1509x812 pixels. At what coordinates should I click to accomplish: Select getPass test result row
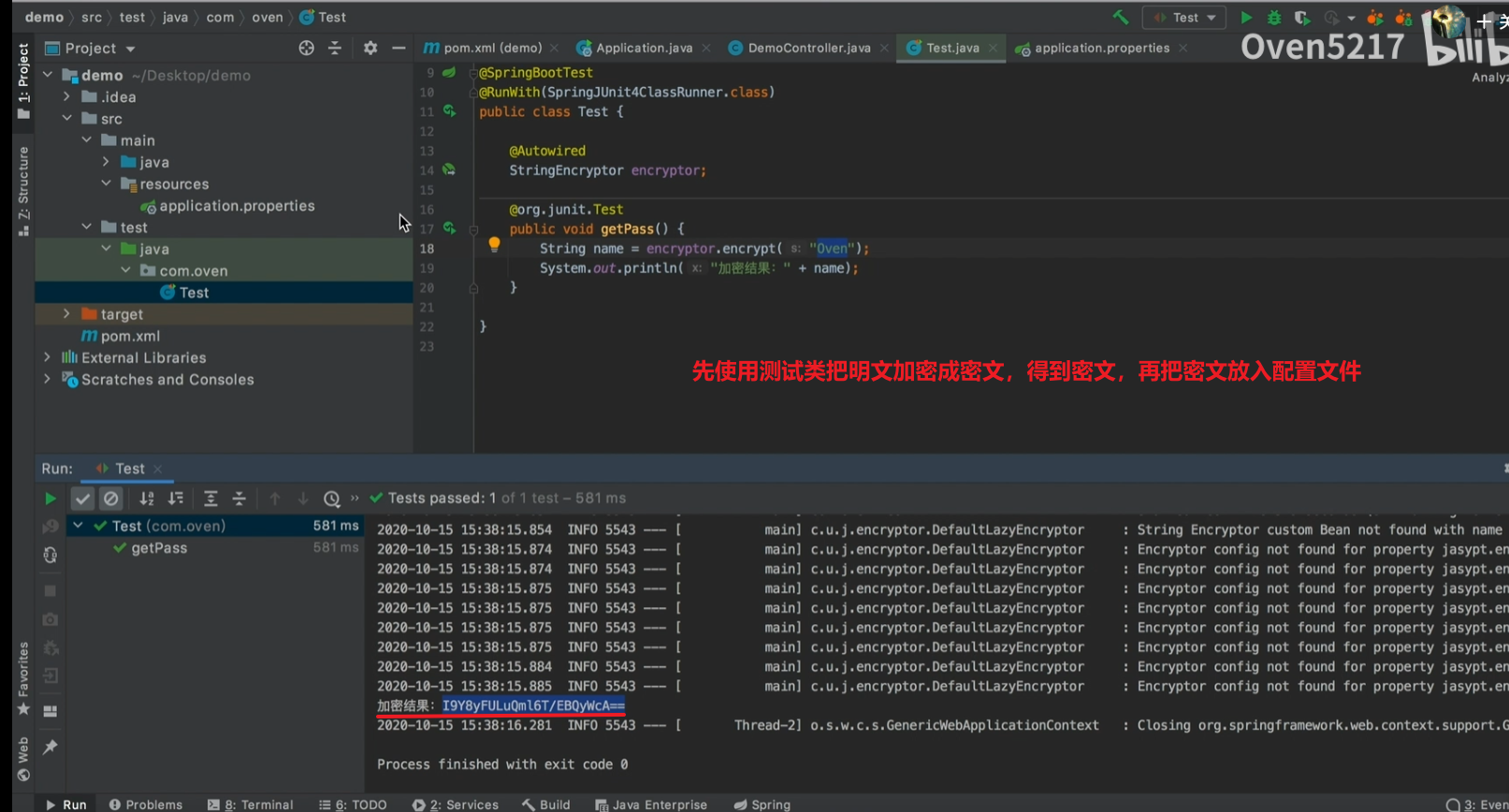click(x=216, y=547)
